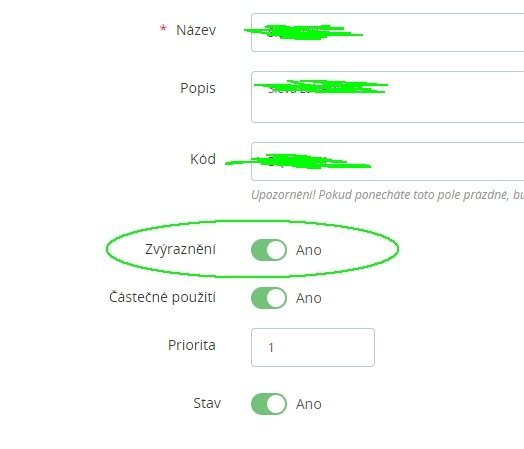Click the Priorita label
Image resolution: width=524 pixels, height=449 pixels.
pyautogui.click(x=192, y=345)
